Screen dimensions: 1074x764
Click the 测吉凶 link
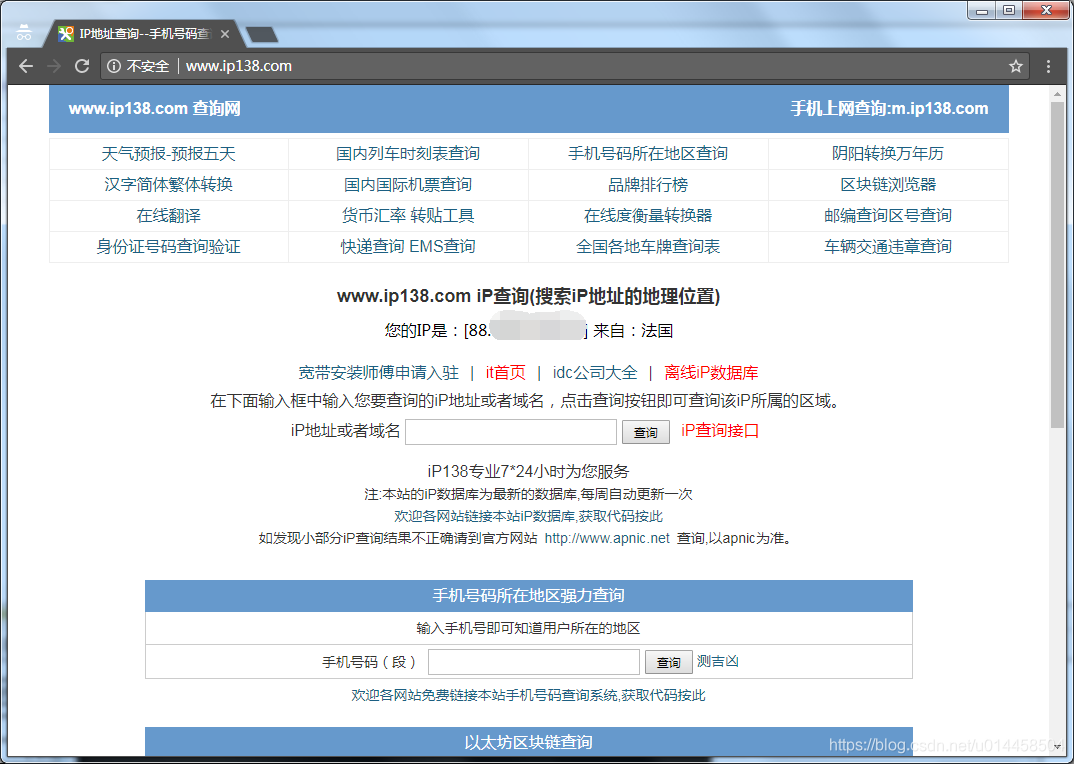(x=718, y=661)
